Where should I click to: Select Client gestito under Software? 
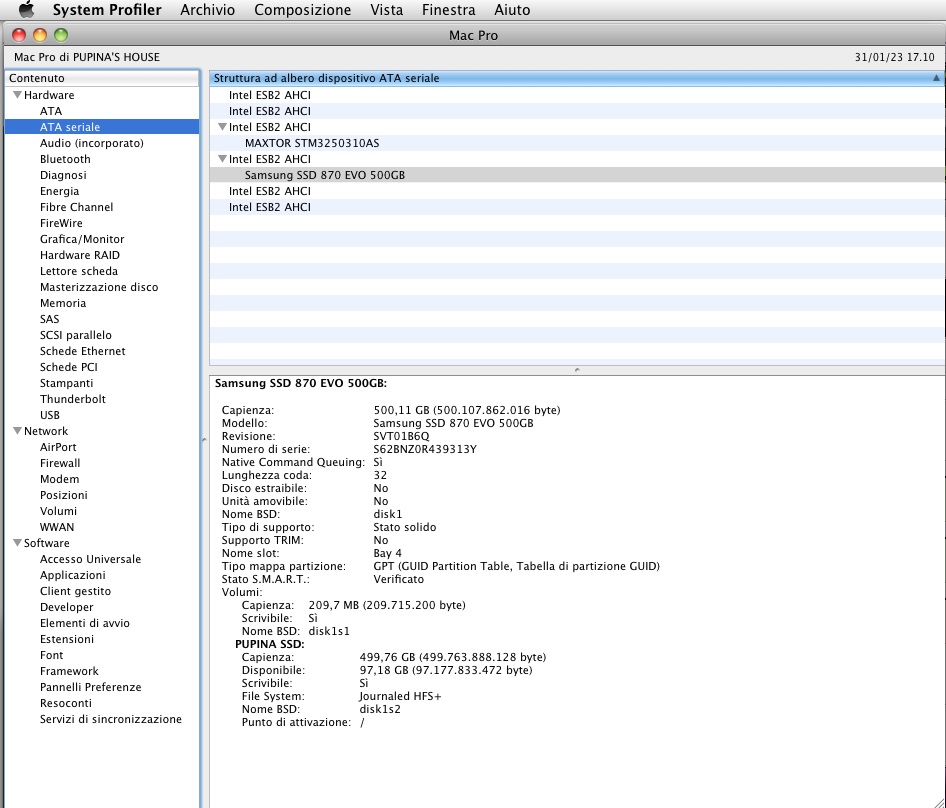pos(75,591)
